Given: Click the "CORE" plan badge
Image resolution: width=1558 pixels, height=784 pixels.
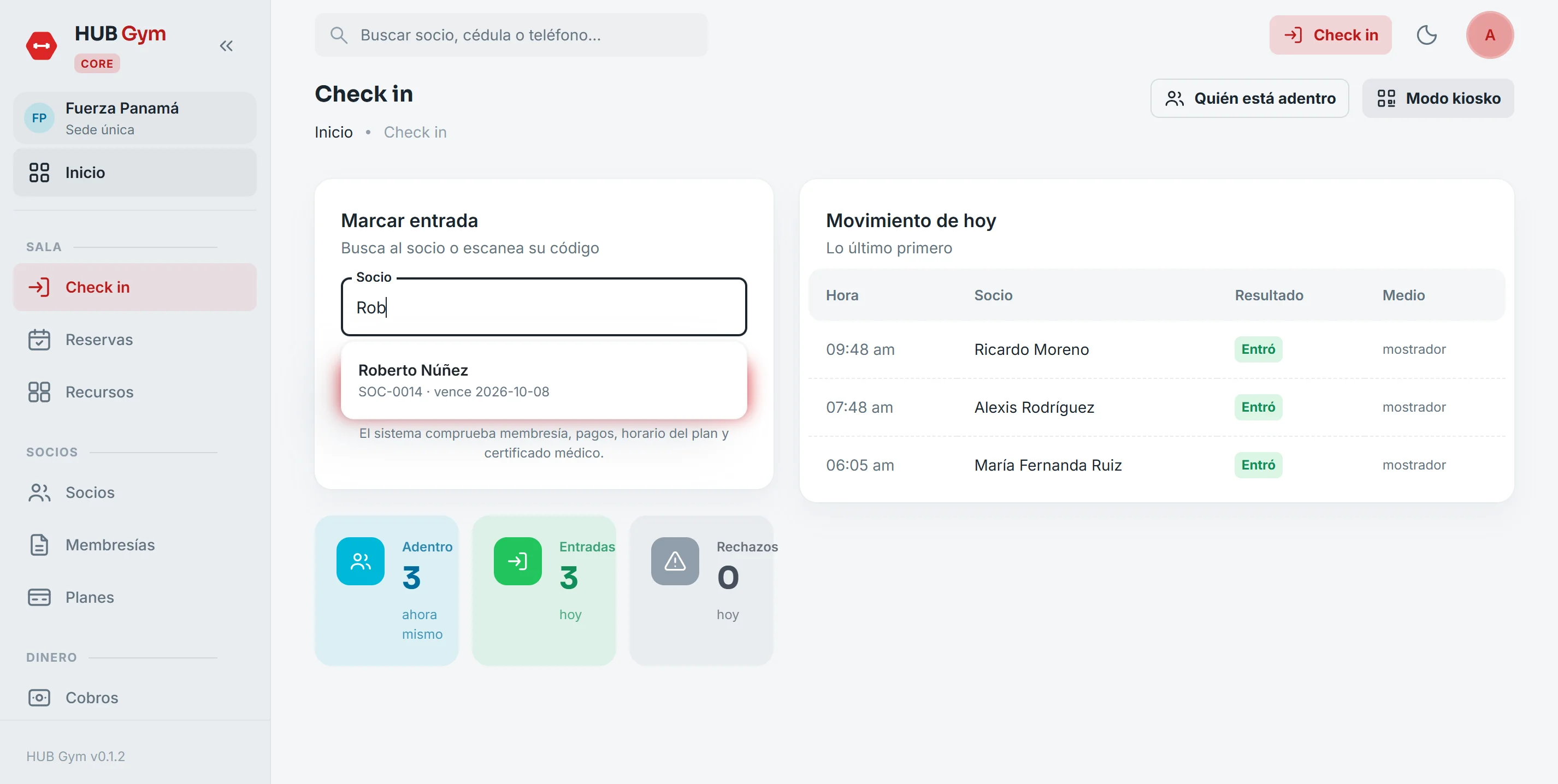Looking at the screenshot, I should tap(97, 63).
